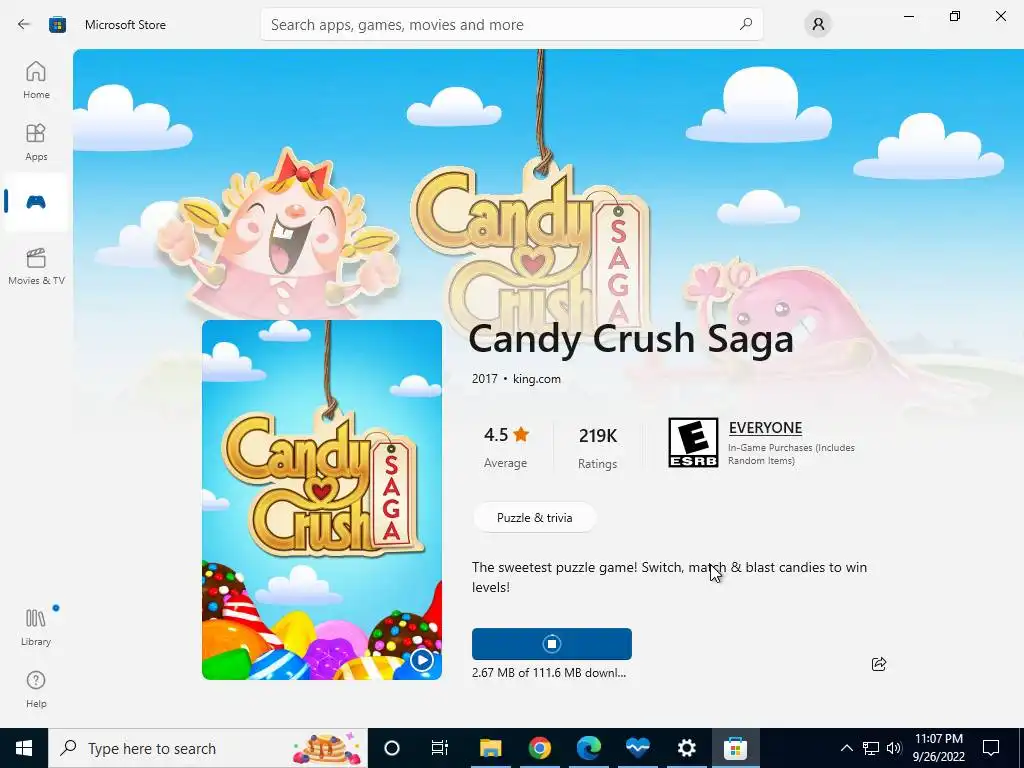This screenshot has height=768, width=1024.
Task: Click the network status tray icon
Action: (871, 748)
